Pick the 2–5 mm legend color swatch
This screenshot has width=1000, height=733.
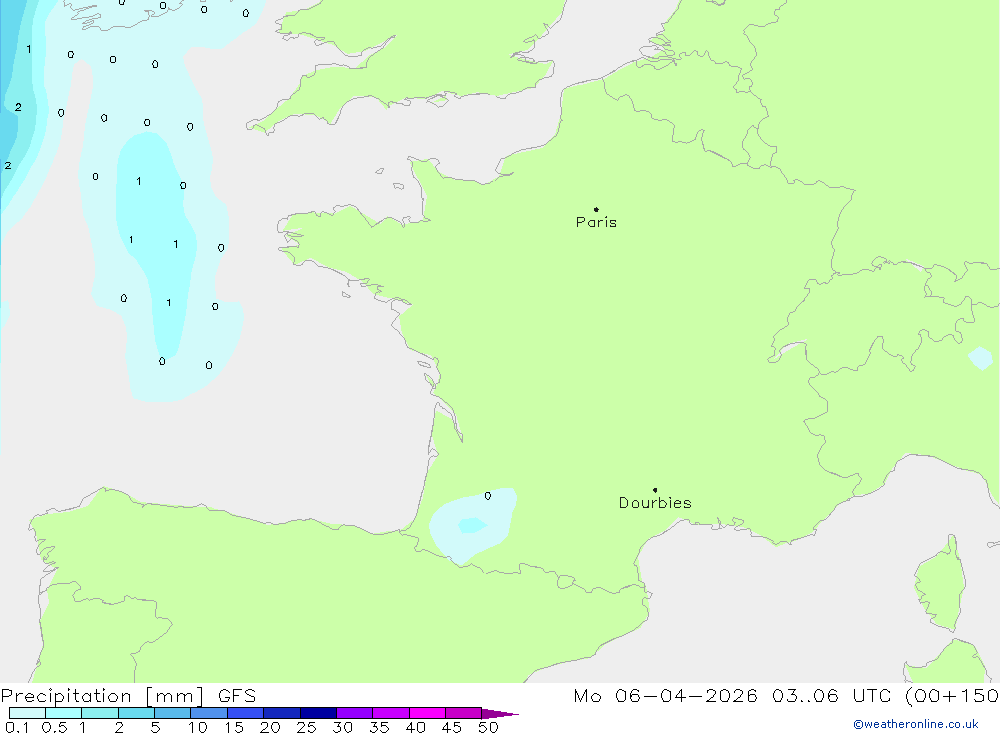pyautogui.click(x=136, y=713)
